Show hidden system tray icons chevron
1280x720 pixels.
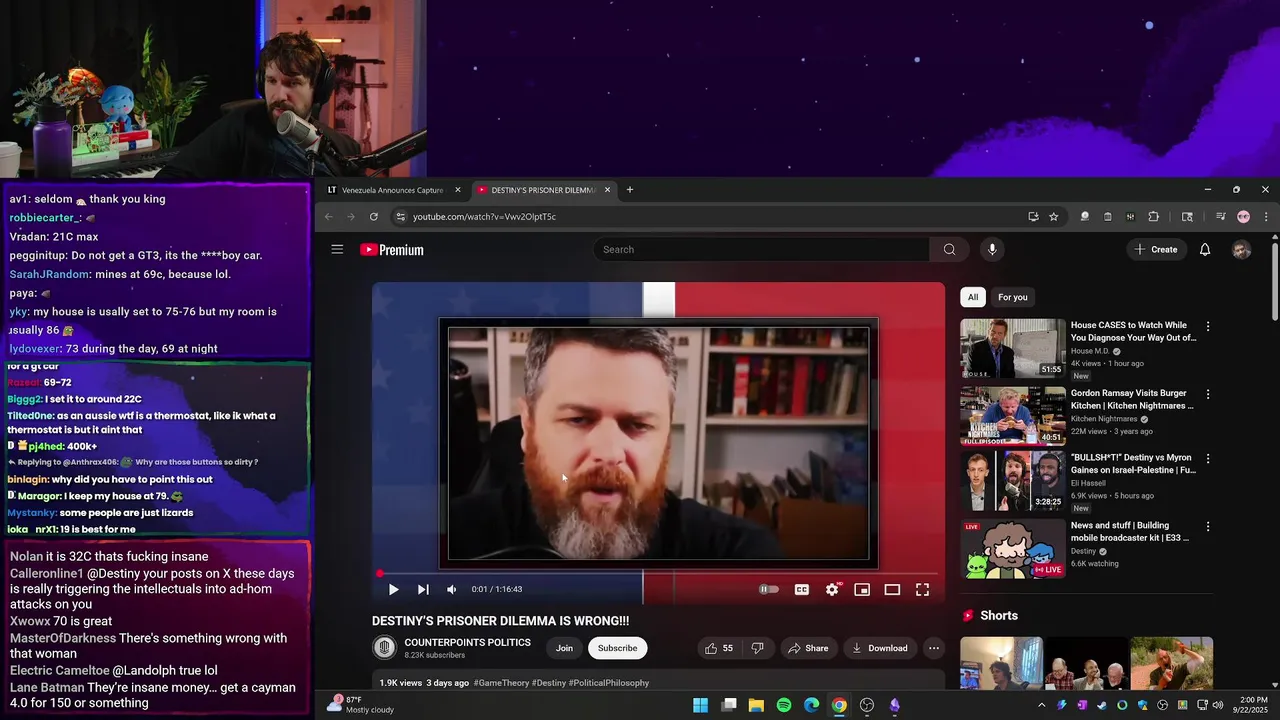pyautogui.click(x=1041, y=706)
